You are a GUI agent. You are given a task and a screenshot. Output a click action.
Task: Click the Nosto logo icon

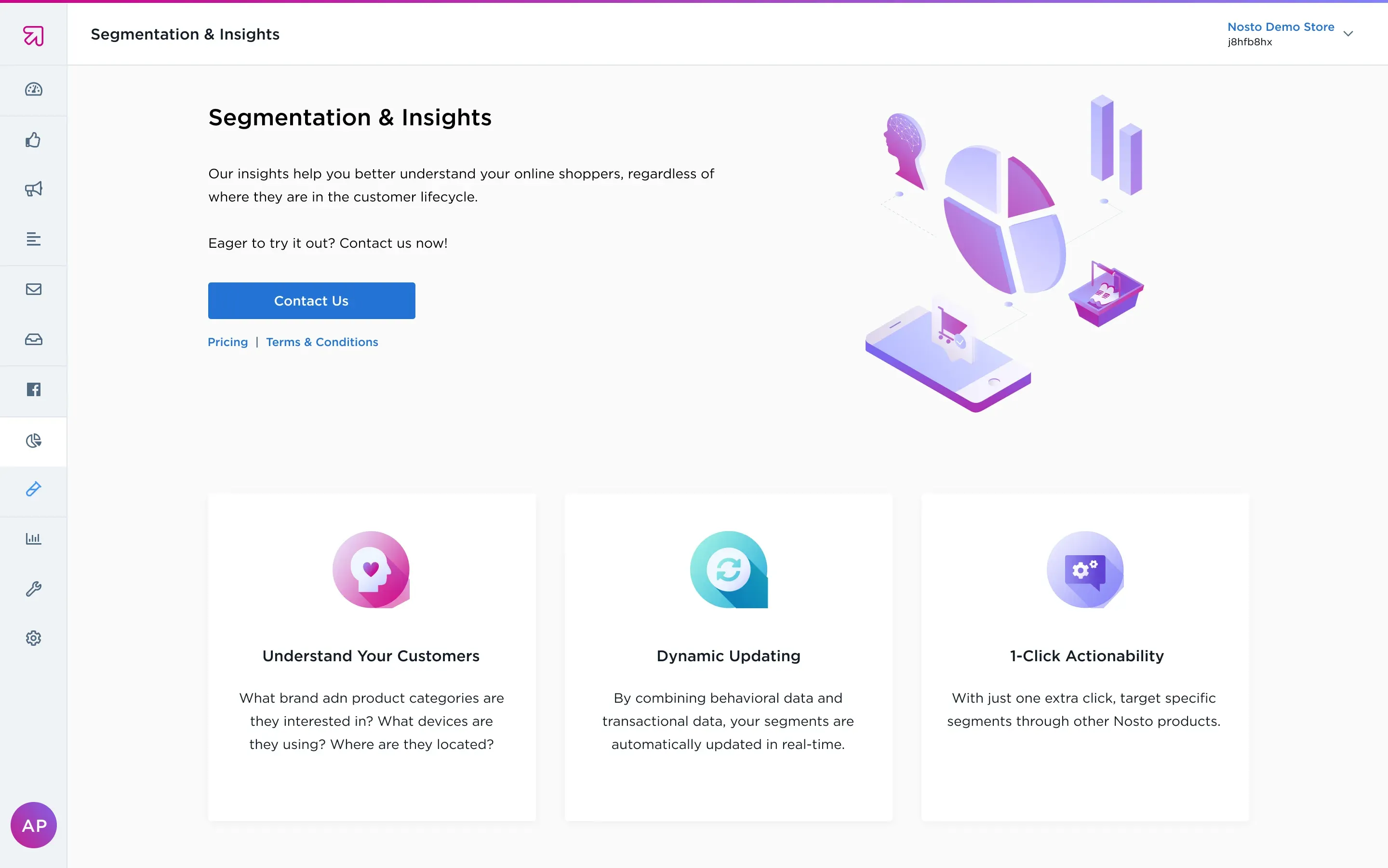[33, 36]
